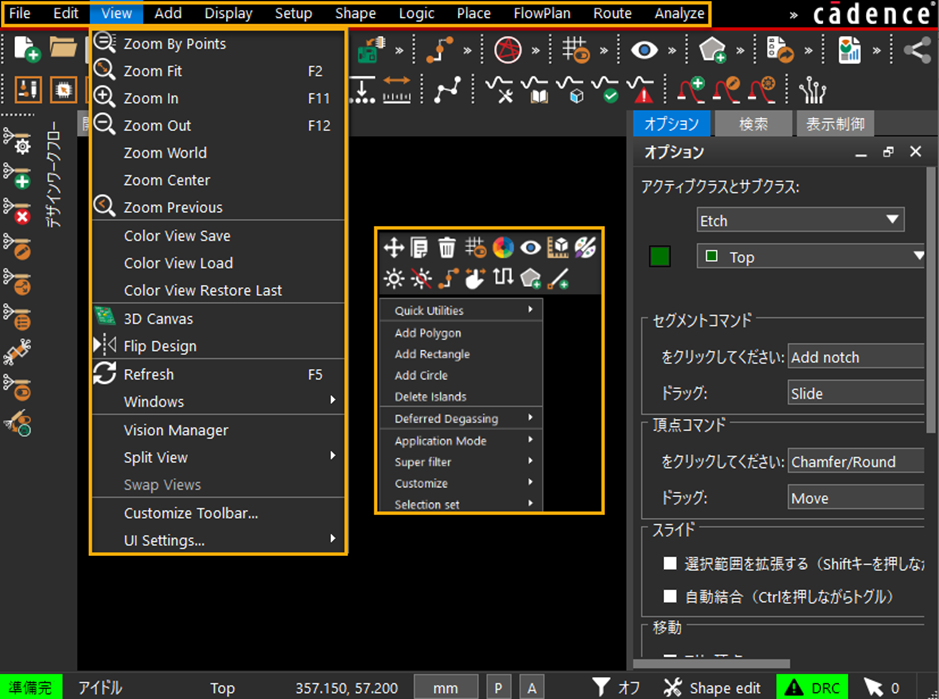Toggle the eye icon in popup toolbar

[x=531, y=247]
